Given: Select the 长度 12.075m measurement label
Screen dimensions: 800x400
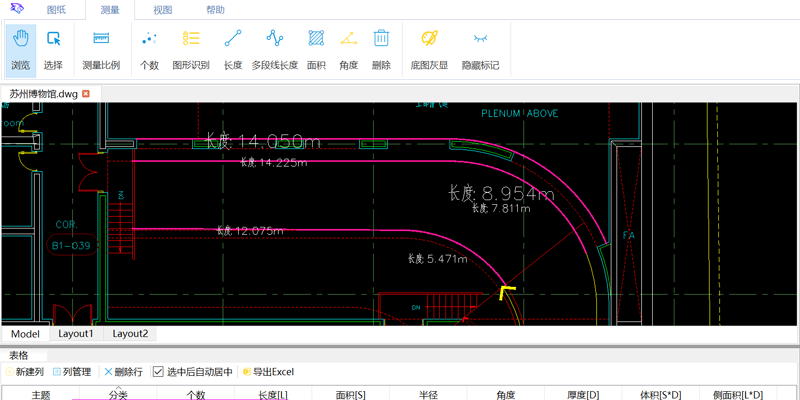Looking at the screenshot, I should point(250,231).
